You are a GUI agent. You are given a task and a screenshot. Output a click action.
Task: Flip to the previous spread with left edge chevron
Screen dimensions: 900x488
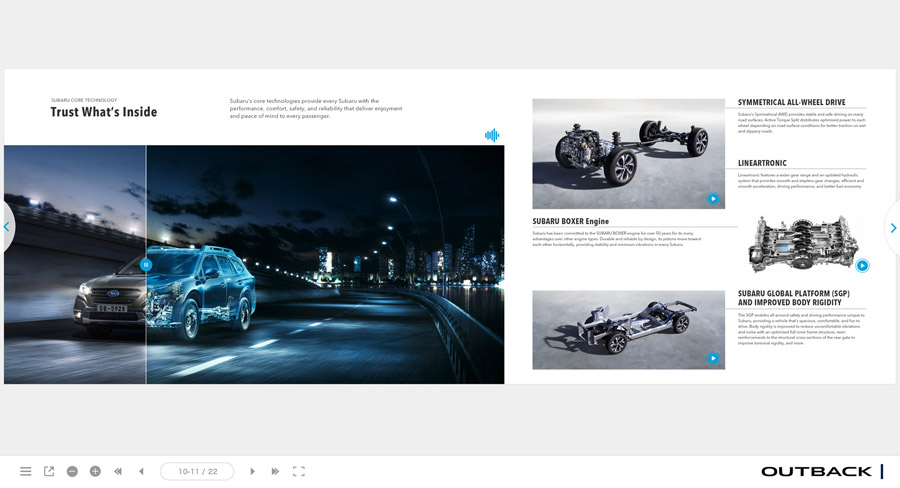coord(7,228)
